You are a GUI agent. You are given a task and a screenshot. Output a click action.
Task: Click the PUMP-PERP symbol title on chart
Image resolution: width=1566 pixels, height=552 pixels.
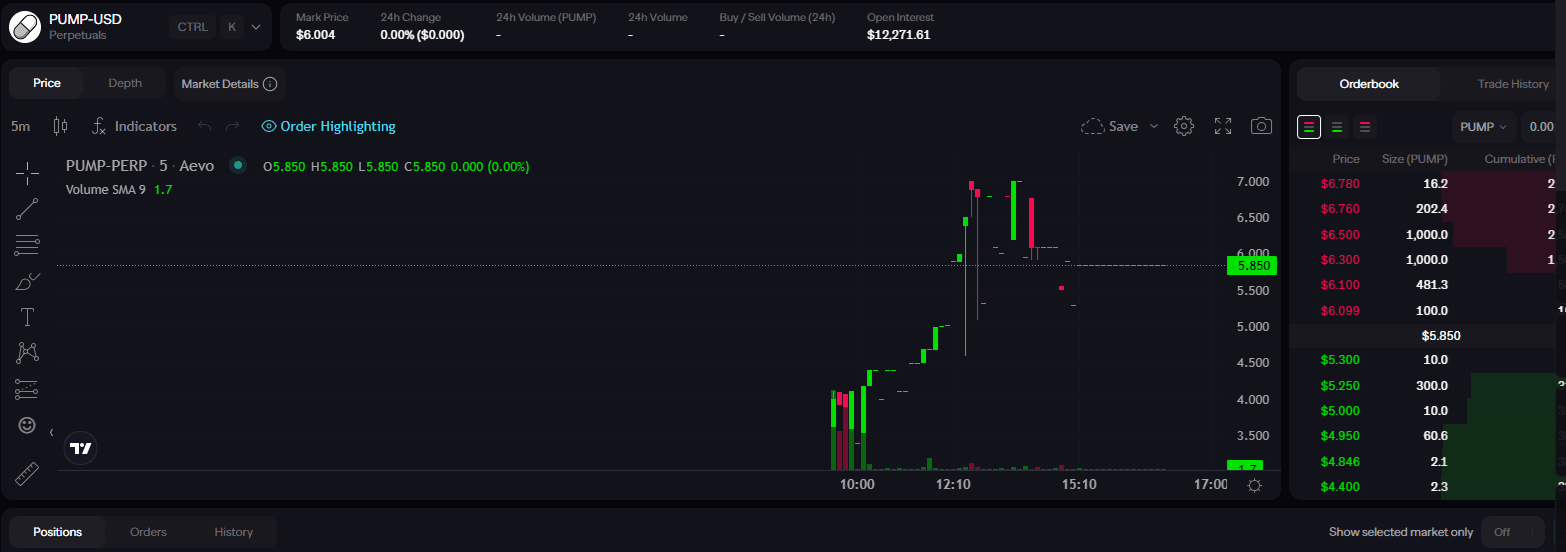[x=139, y=166]
